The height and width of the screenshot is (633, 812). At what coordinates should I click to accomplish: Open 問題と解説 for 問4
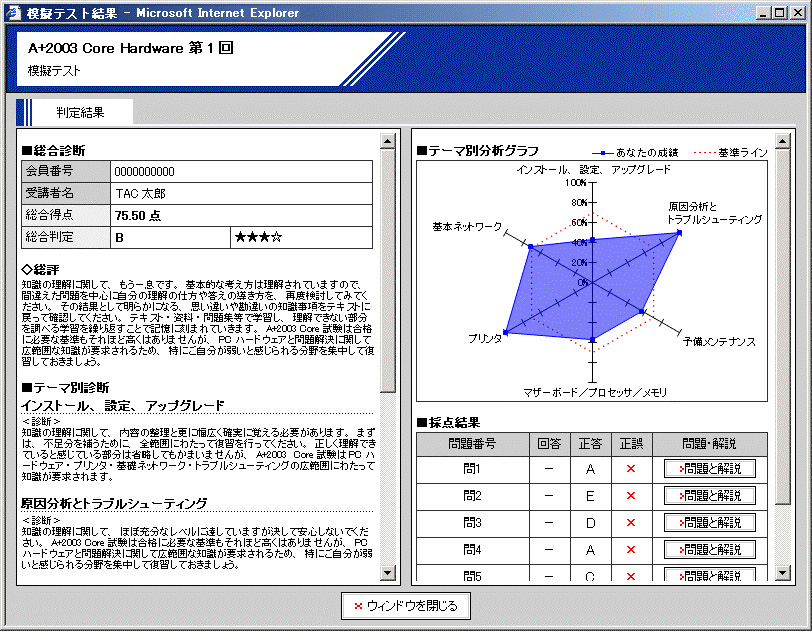tap(709, 550)
